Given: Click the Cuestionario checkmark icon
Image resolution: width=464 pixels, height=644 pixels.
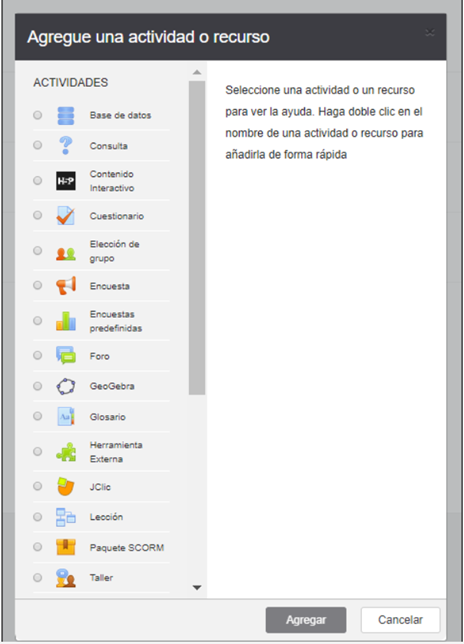Looking at the screenshot, I should [x=66, y=216].
